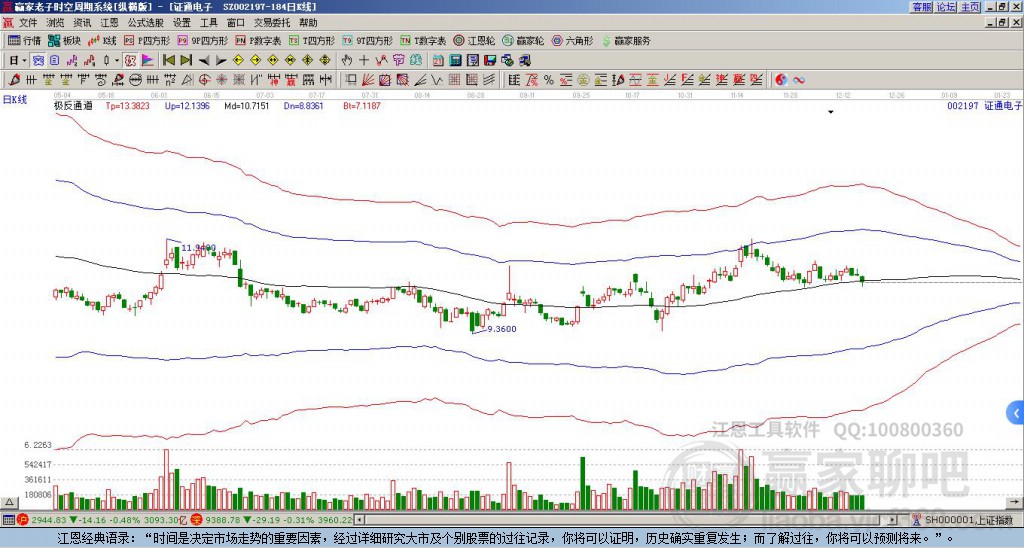This screenshot has height=548, width=1024.
Task: Click the save floppy disk icon
Action: pos(490,61)
